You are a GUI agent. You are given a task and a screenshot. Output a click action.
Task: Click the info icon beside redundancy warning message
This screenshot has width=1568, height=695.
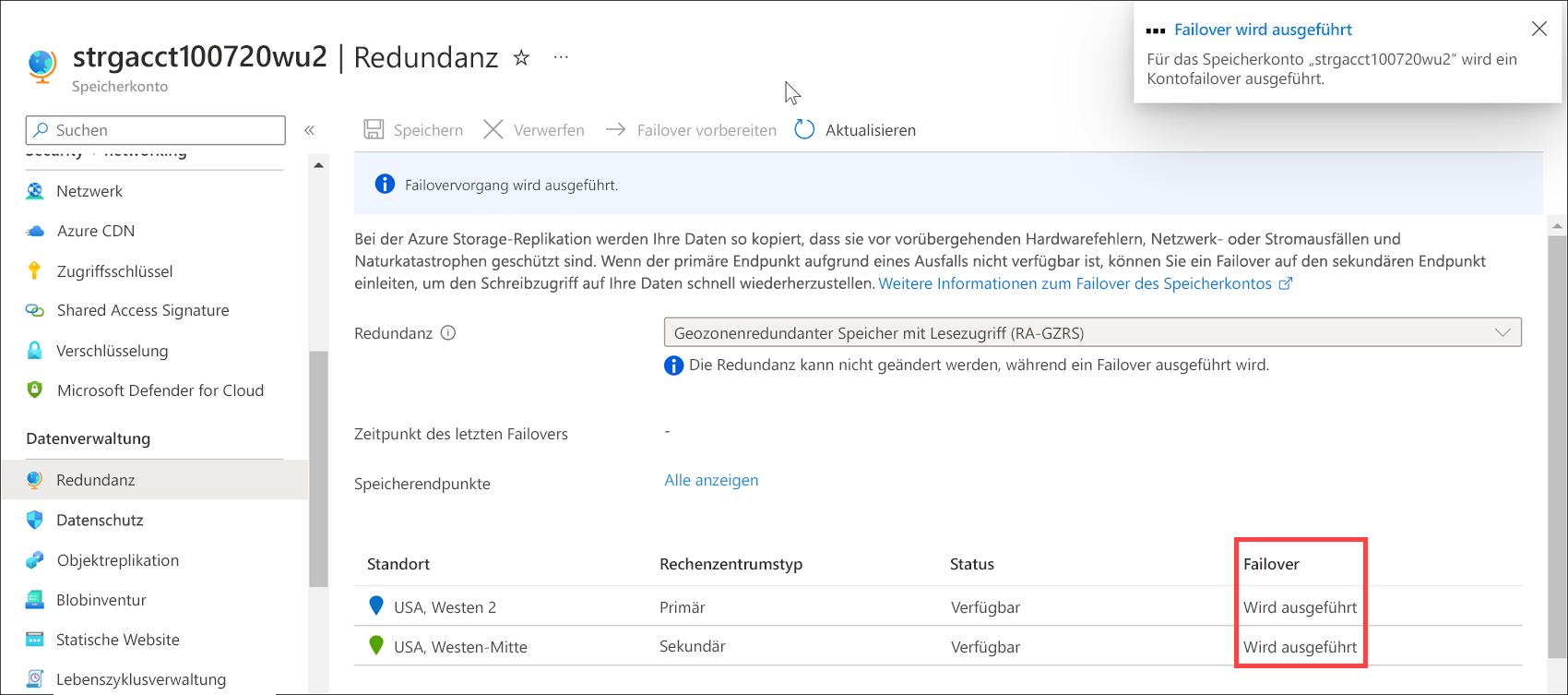[x=674, y=365]
